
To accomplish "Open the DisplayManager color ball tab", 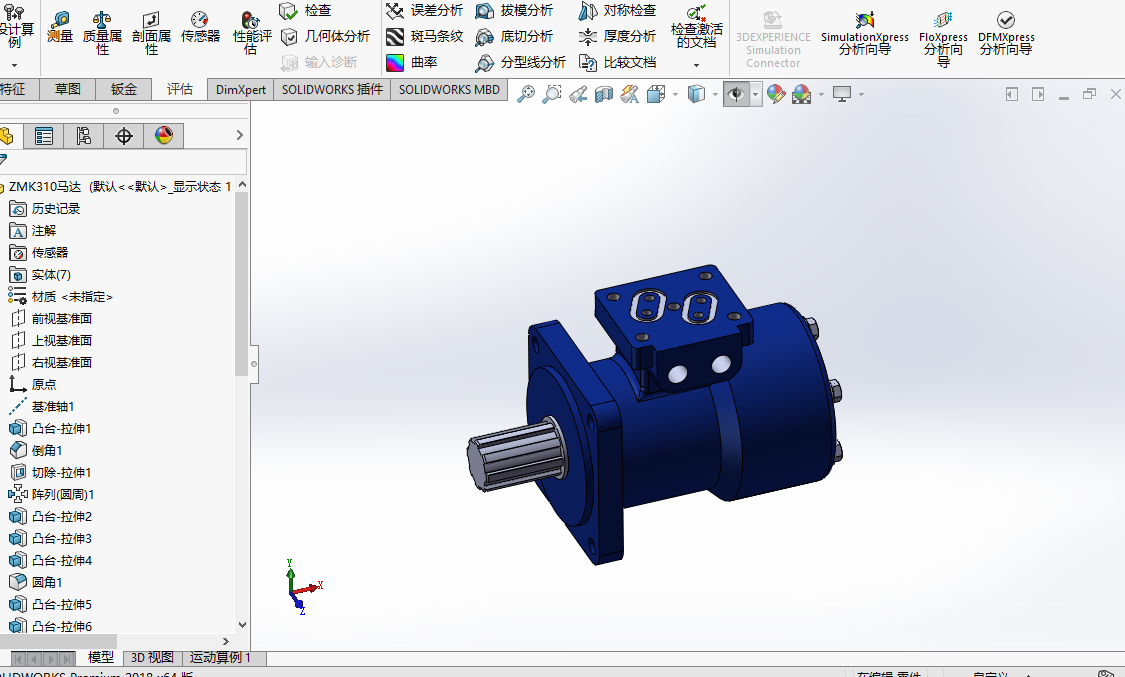I will [x=164, y=136].
